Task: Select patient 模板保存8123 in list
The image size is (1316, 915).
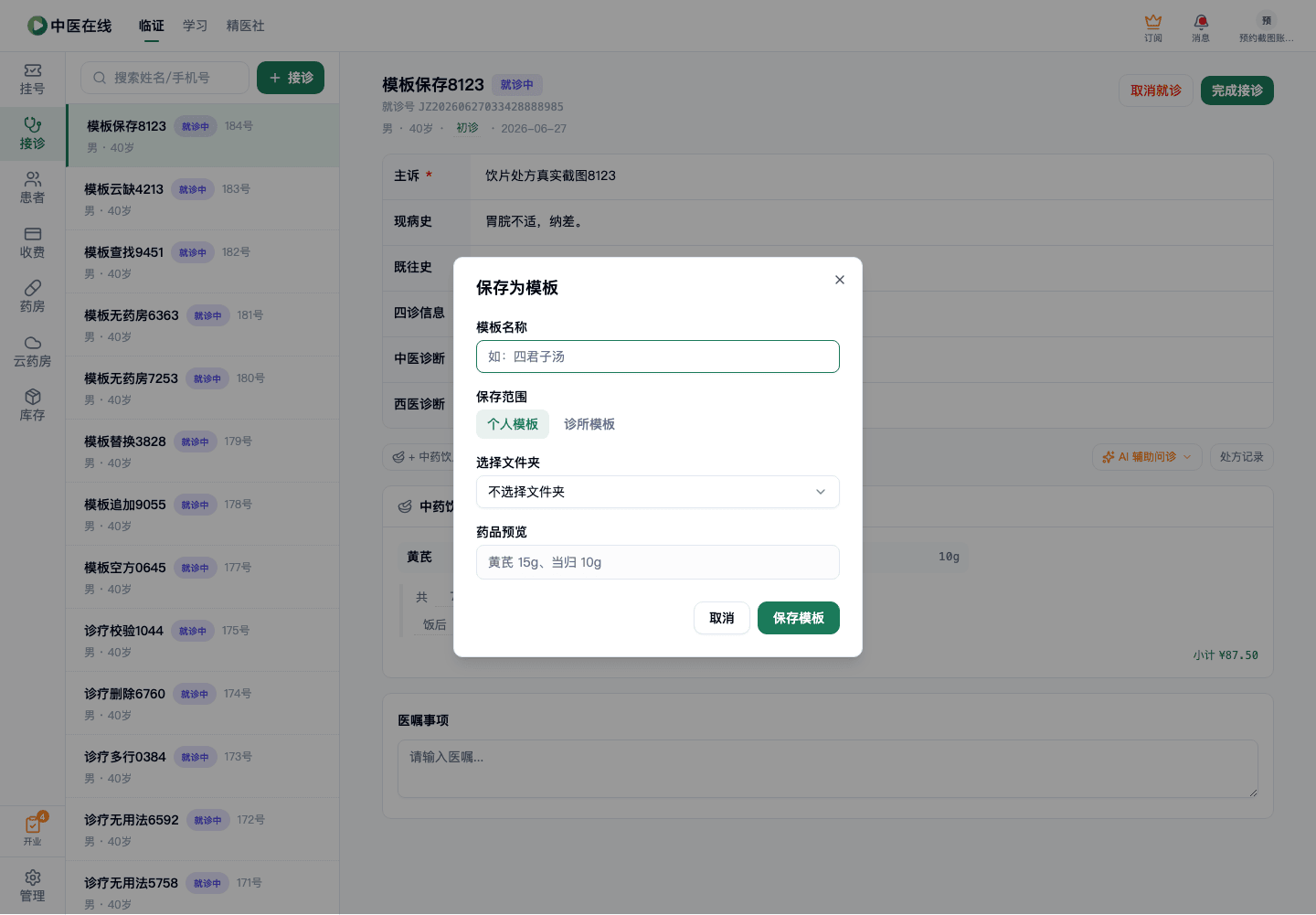Action: 203,135
